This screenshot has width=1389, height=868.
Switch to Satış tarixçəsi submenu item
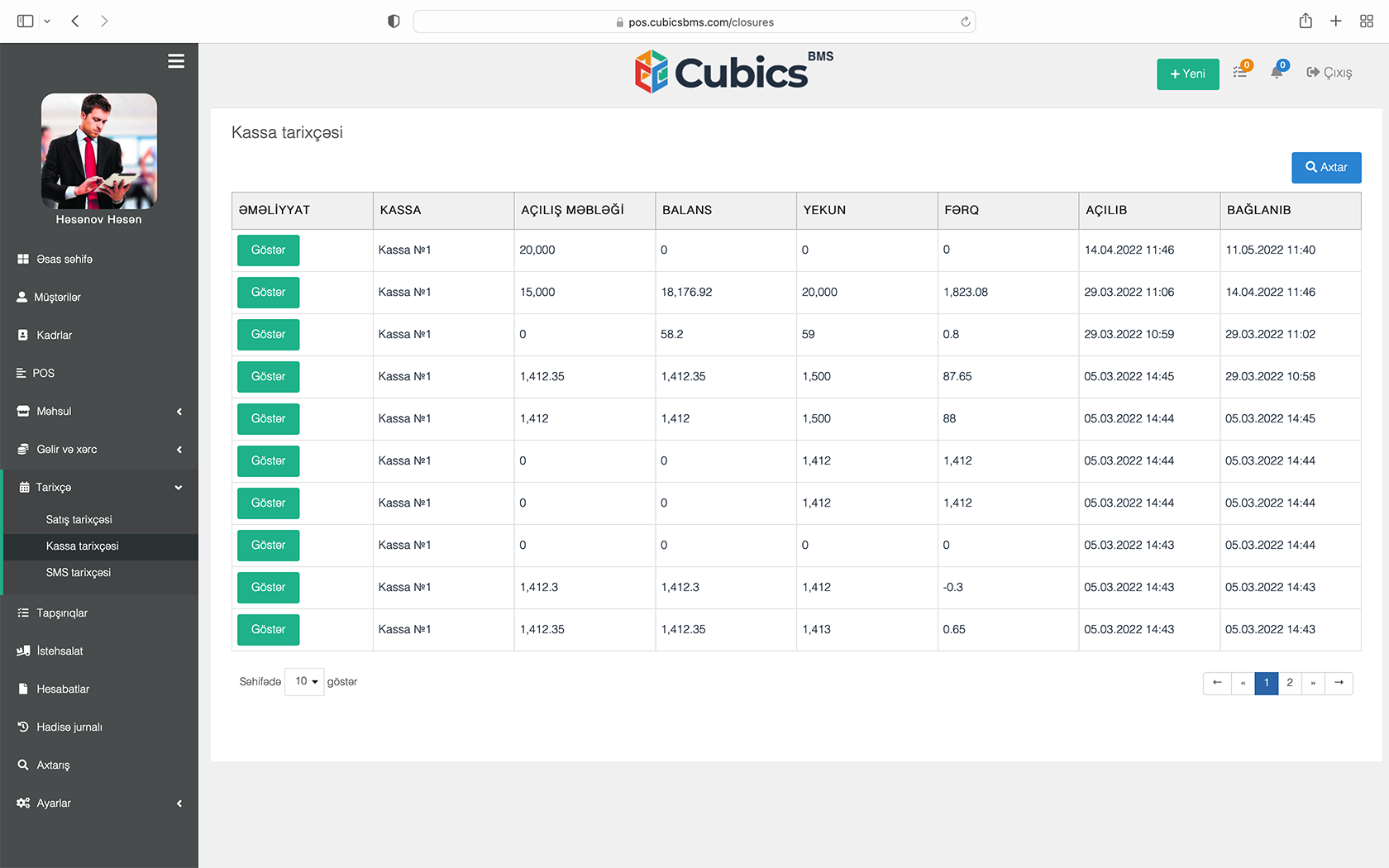click(x=79, y=519)
